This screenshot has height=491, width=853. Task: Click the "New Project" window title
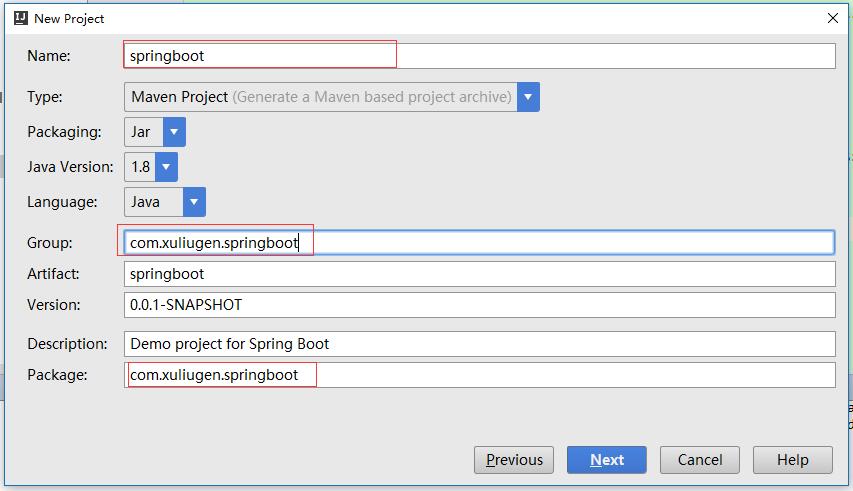click(x=69, y=18)
